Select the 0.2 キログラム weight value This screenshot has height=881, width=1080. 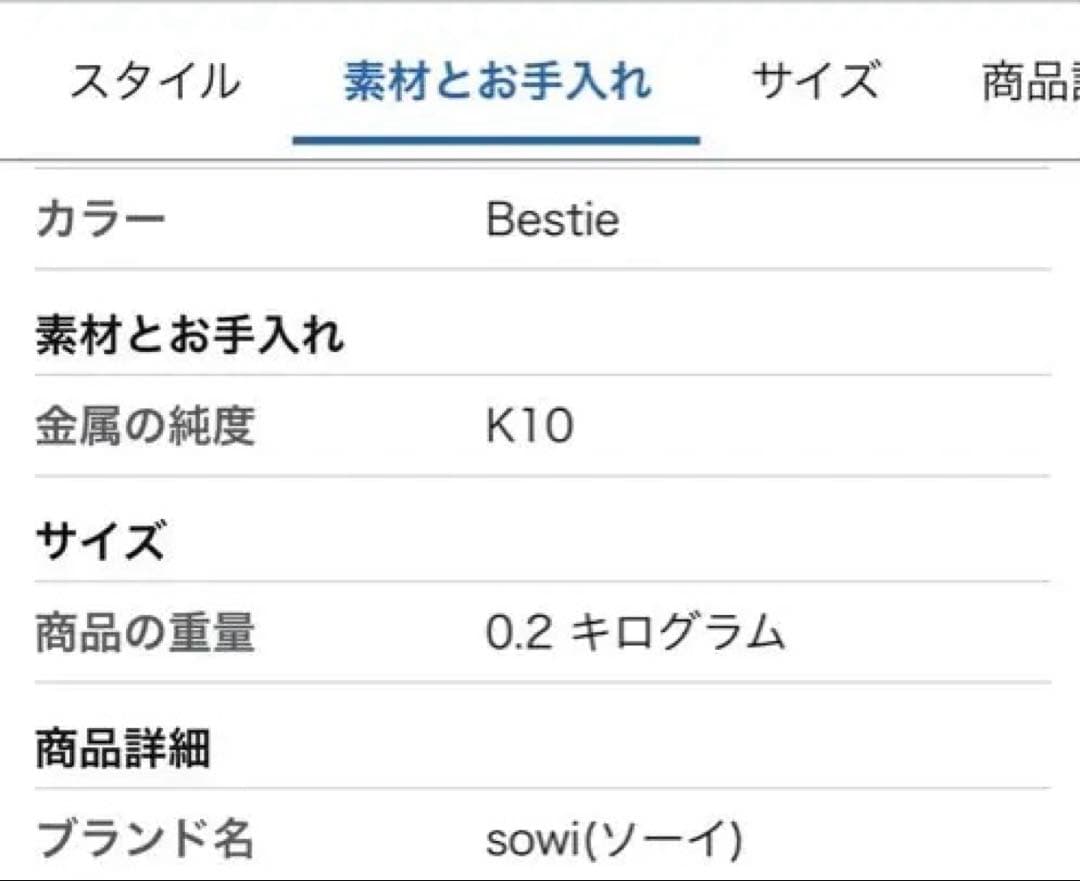(x=634, y=630)
